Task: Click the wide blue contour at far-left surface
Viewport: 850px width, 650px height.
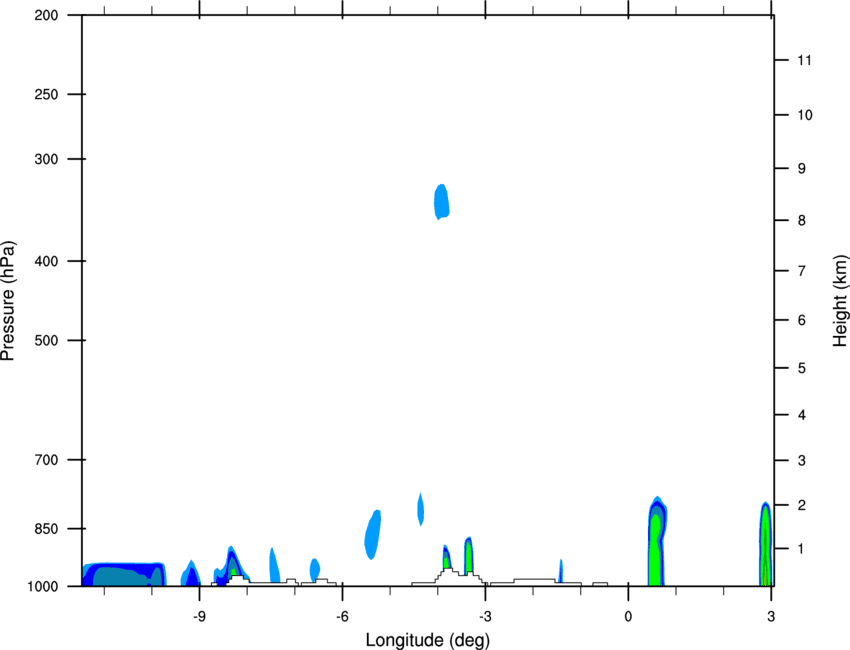Action: point(124,575)
